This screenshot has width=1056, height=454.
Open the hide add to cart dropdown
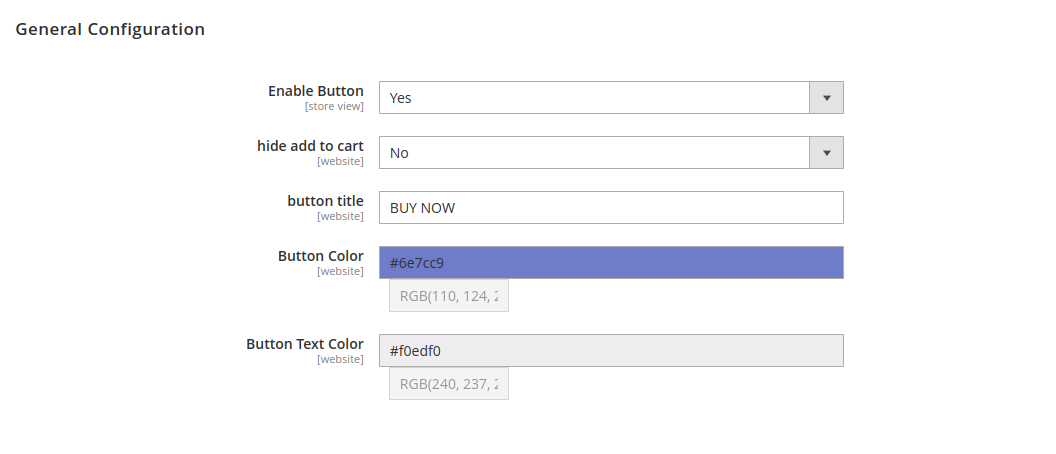594,153
